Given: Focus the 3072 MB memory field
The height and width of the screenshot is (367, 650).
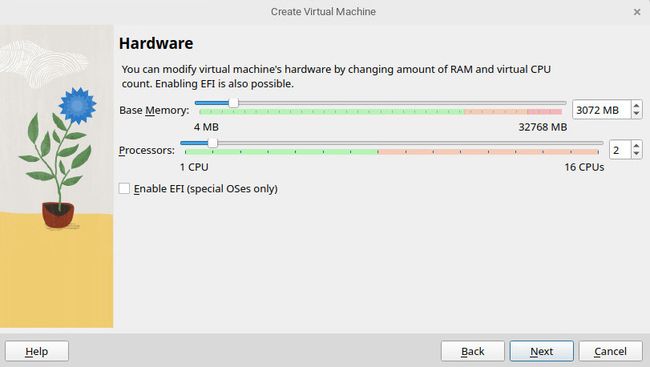Looking at the screenshot, I should click(x=602, y=110).
